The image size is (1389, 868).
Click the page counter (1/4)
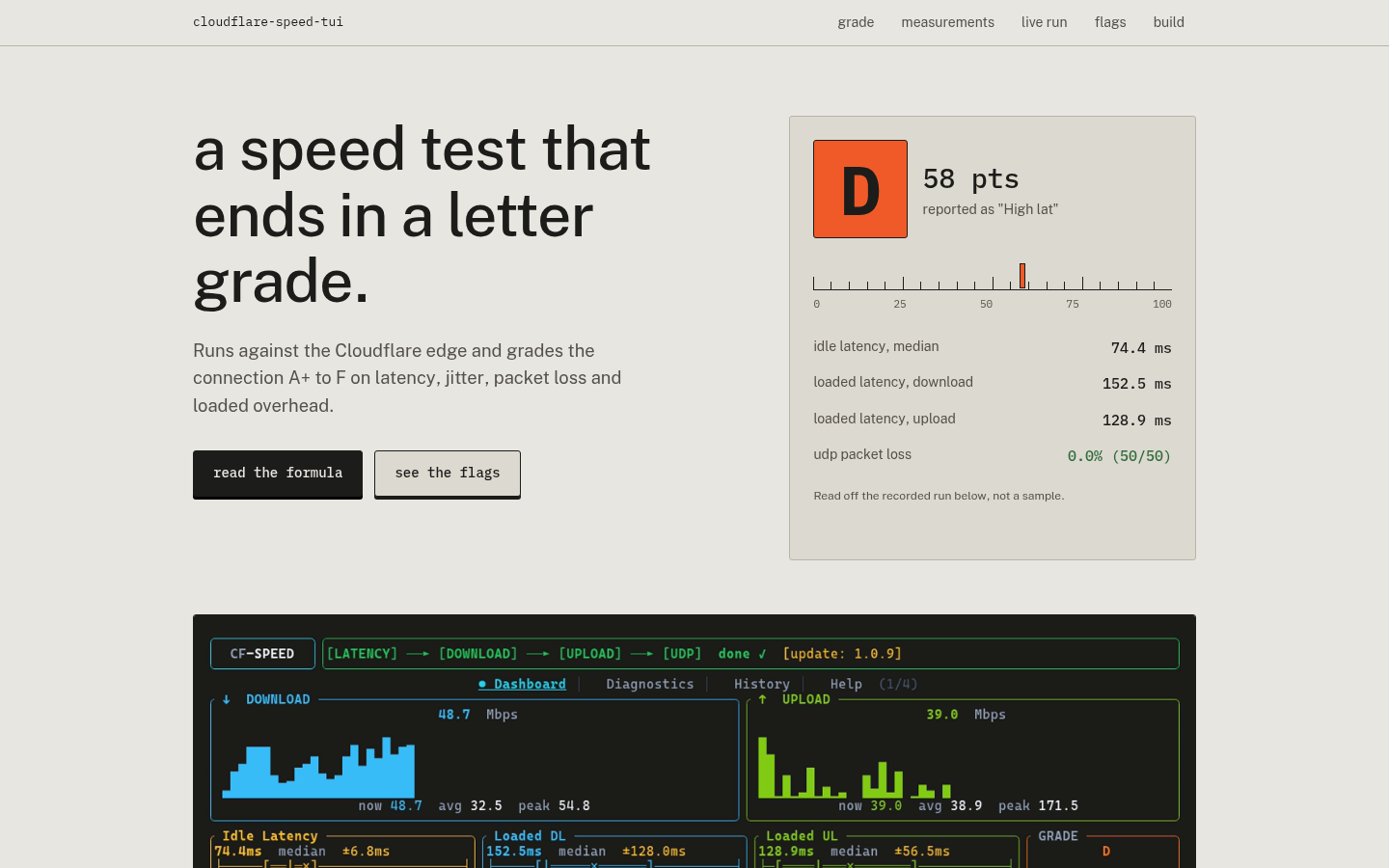[898, 684]
